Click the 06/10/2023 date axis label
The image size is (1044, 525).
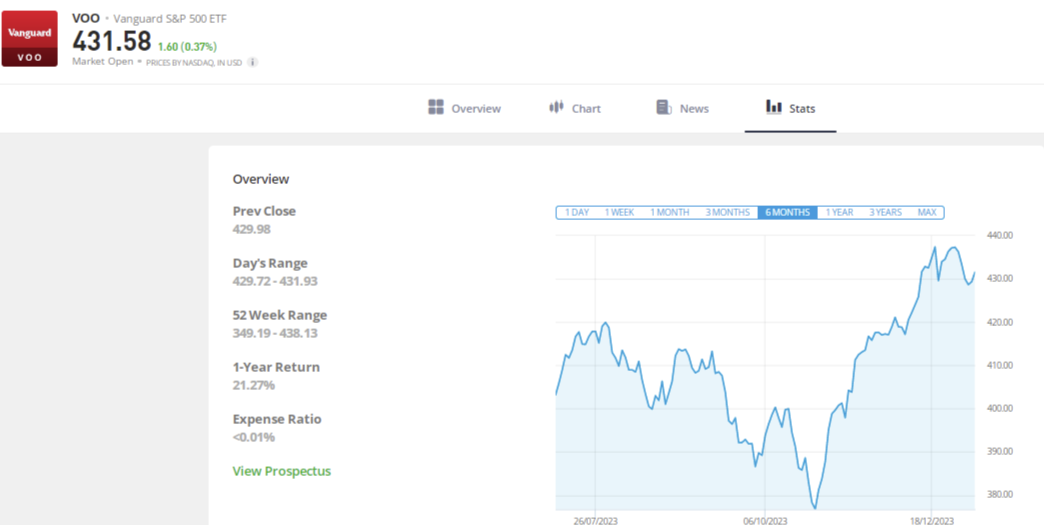pyautogui.click(x=766, y=520)
